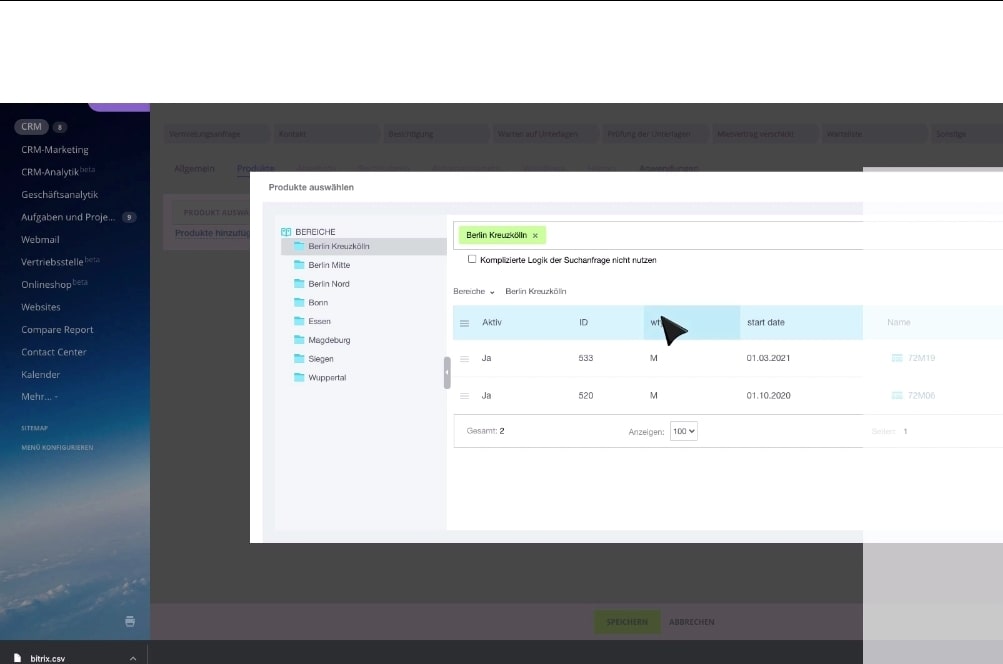Image resolution: width=1003 pixels, height=664 pixels.
Task: Expand the bitrix.csv download bar chevron
Action: click(x=131, y=658)
